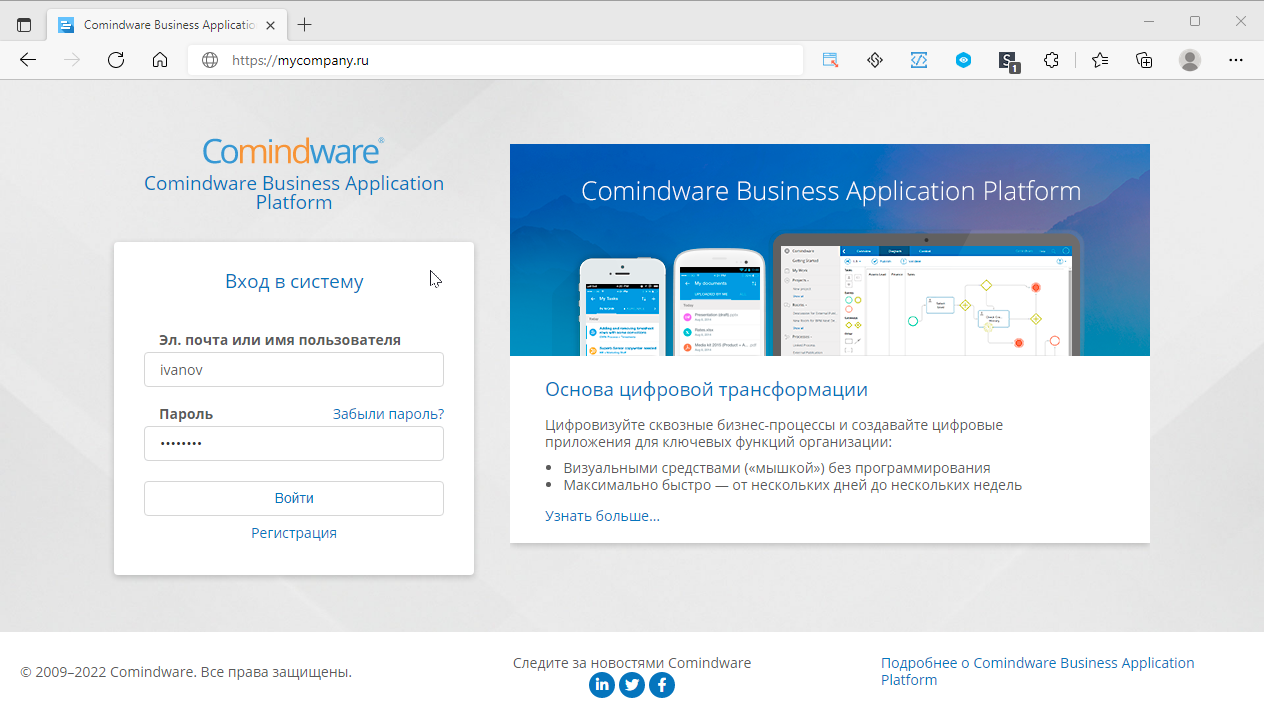This screenshot has width=1264, height=712.
Task: Click the address bar with mycompany.ru
Action: tap(495, 60)
